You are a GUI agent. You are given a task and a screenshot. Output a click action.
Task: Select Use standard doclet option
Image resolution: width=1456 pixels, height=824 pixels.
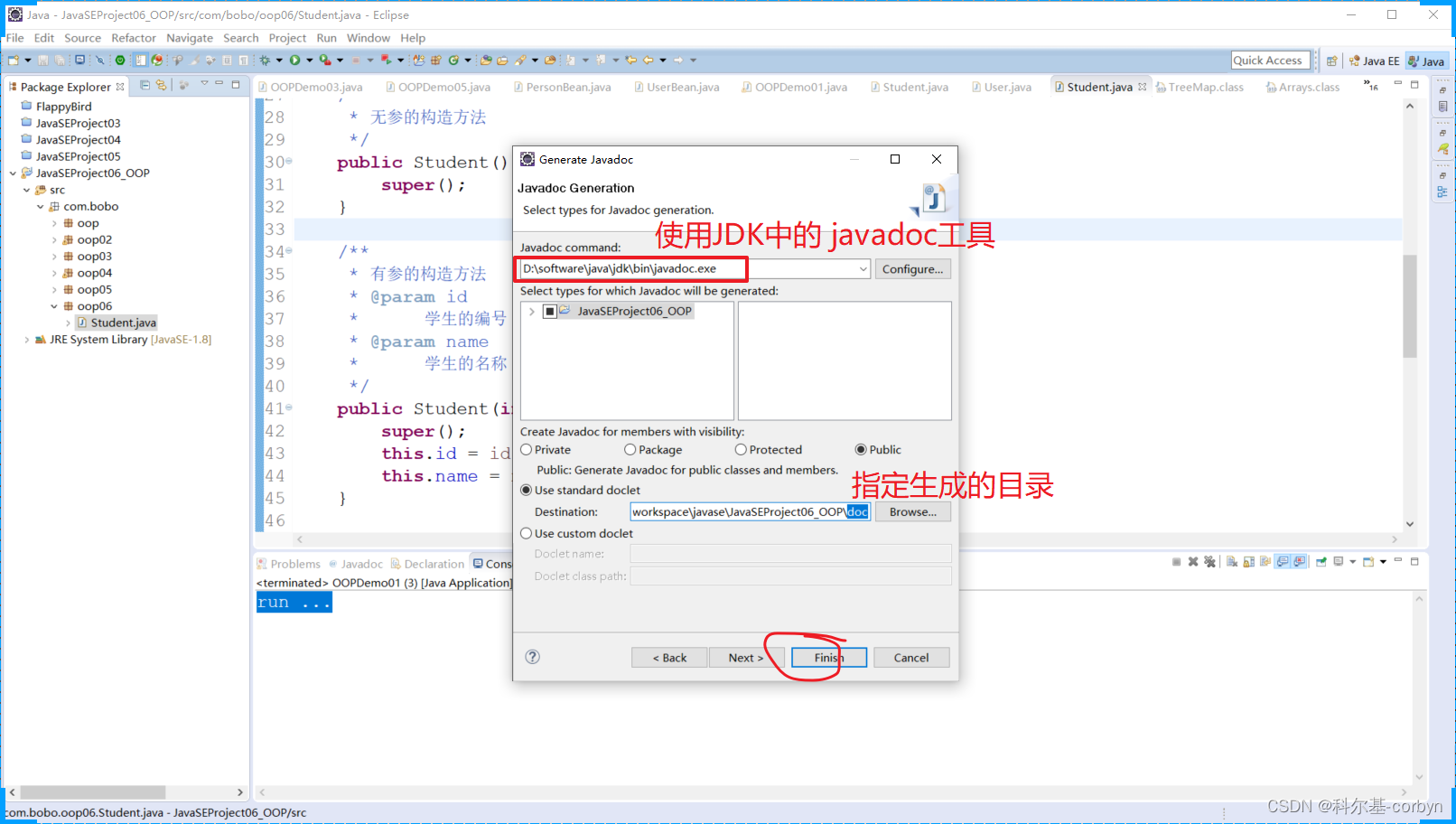527,491
